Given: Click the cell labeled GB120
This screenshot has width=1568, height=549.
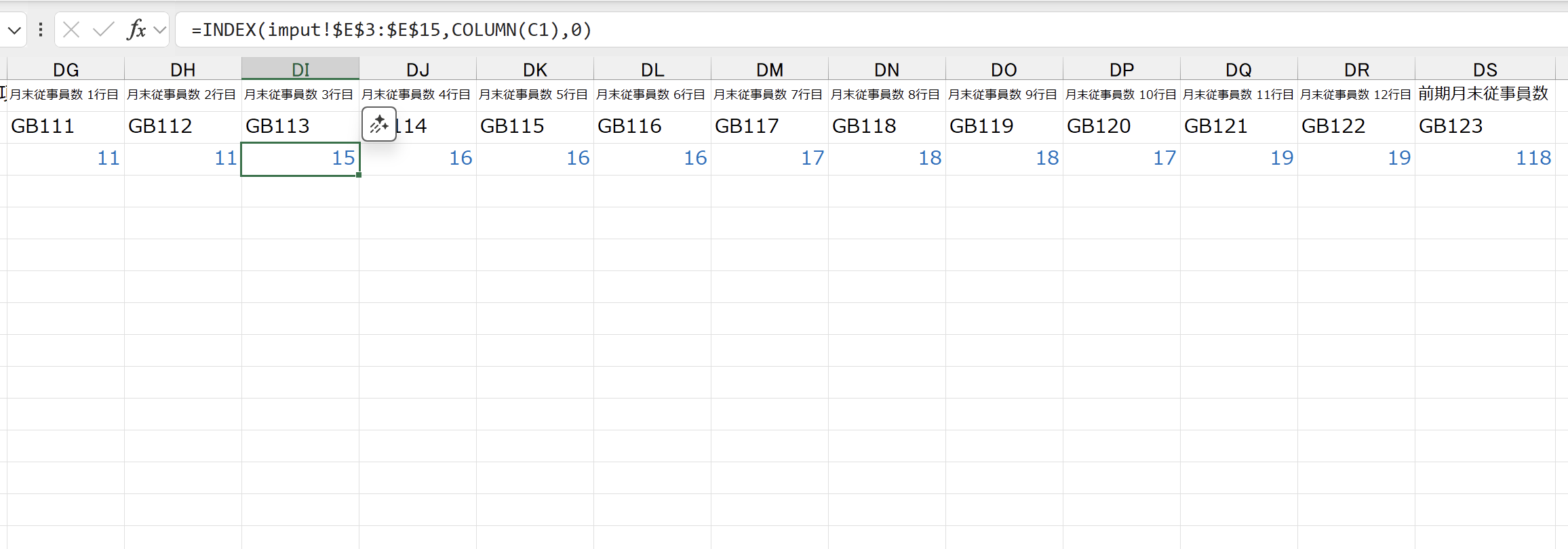Looking at the screenshot, I should pos(1122,126).
